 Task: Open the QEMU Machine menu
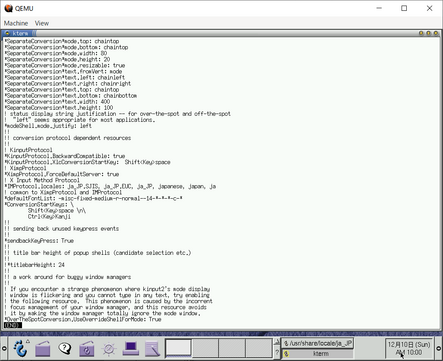pyautogui.click(x=16, y=23)
